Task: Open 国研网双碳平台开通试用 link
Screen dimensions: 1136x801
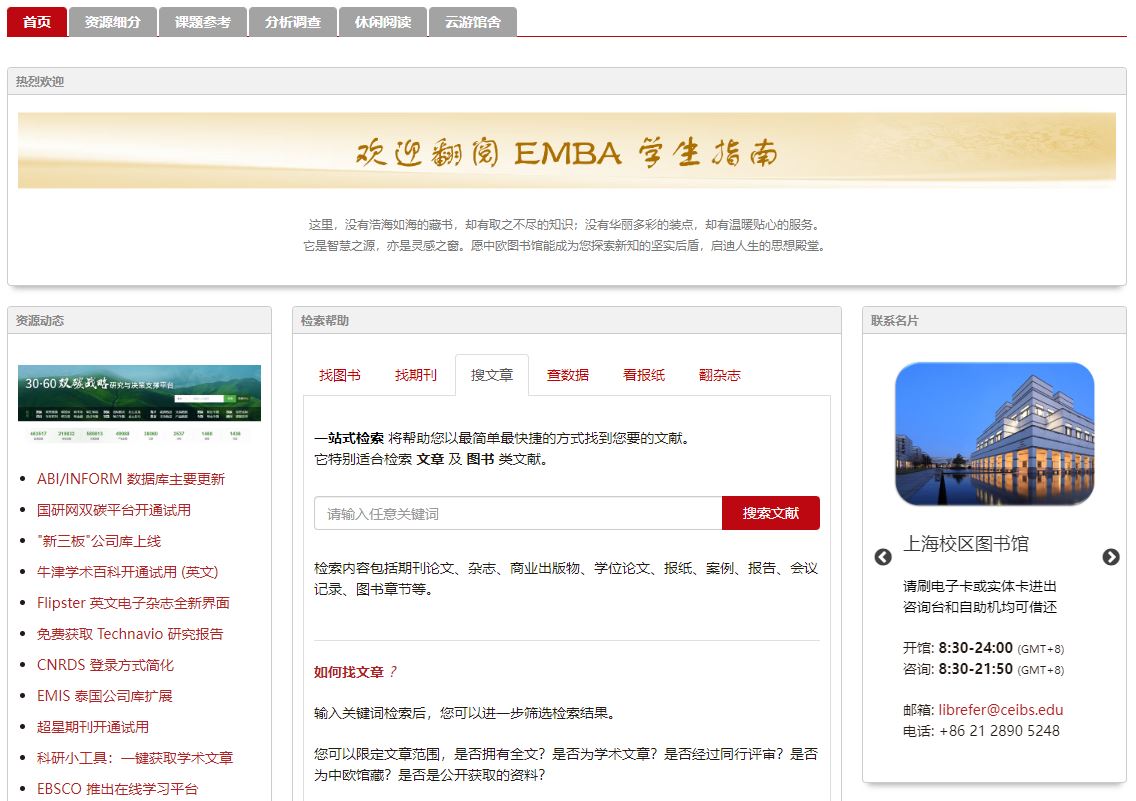Action: click(x=114, y=510)
